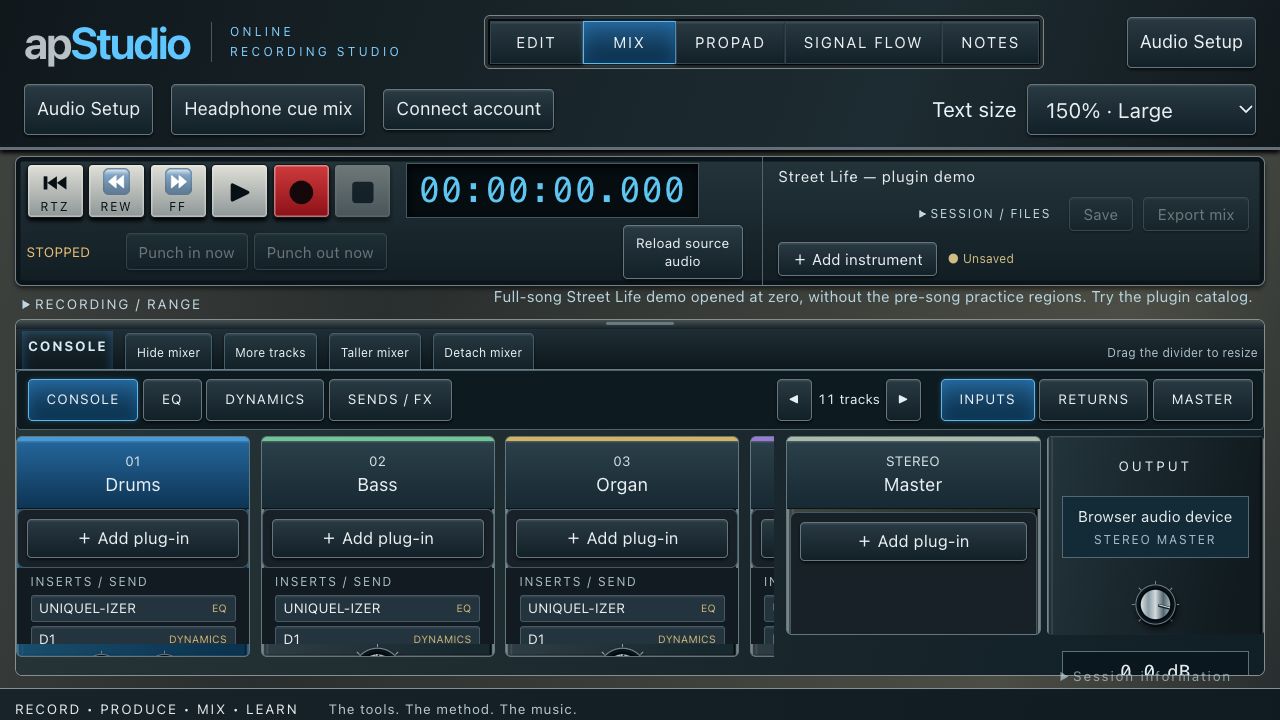Click Audio Setup beside Headphone cue mix

[88, 109]
